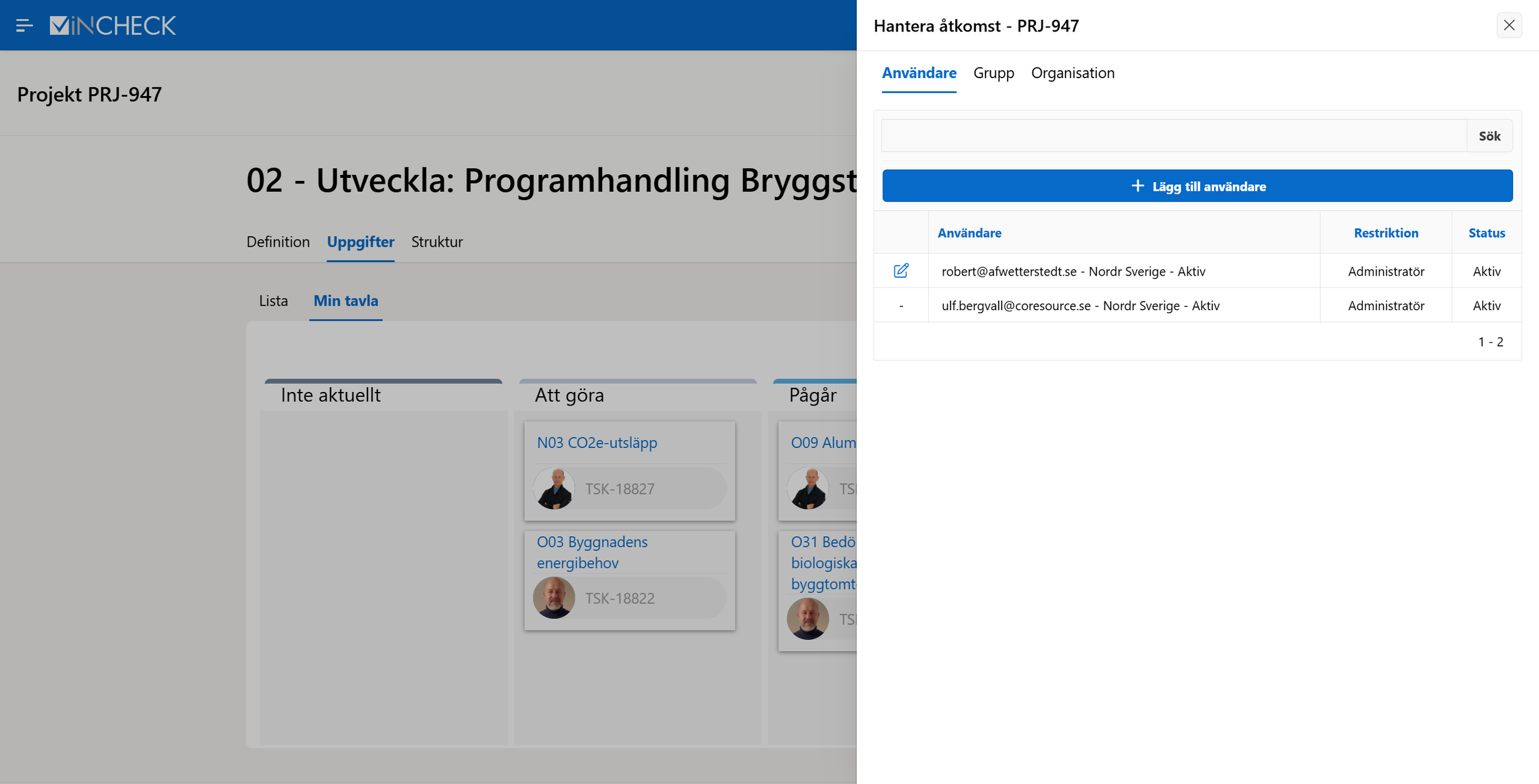Focus the user search input field
The width and height of the screenshot is (1539, 784).
(1174, 136)
